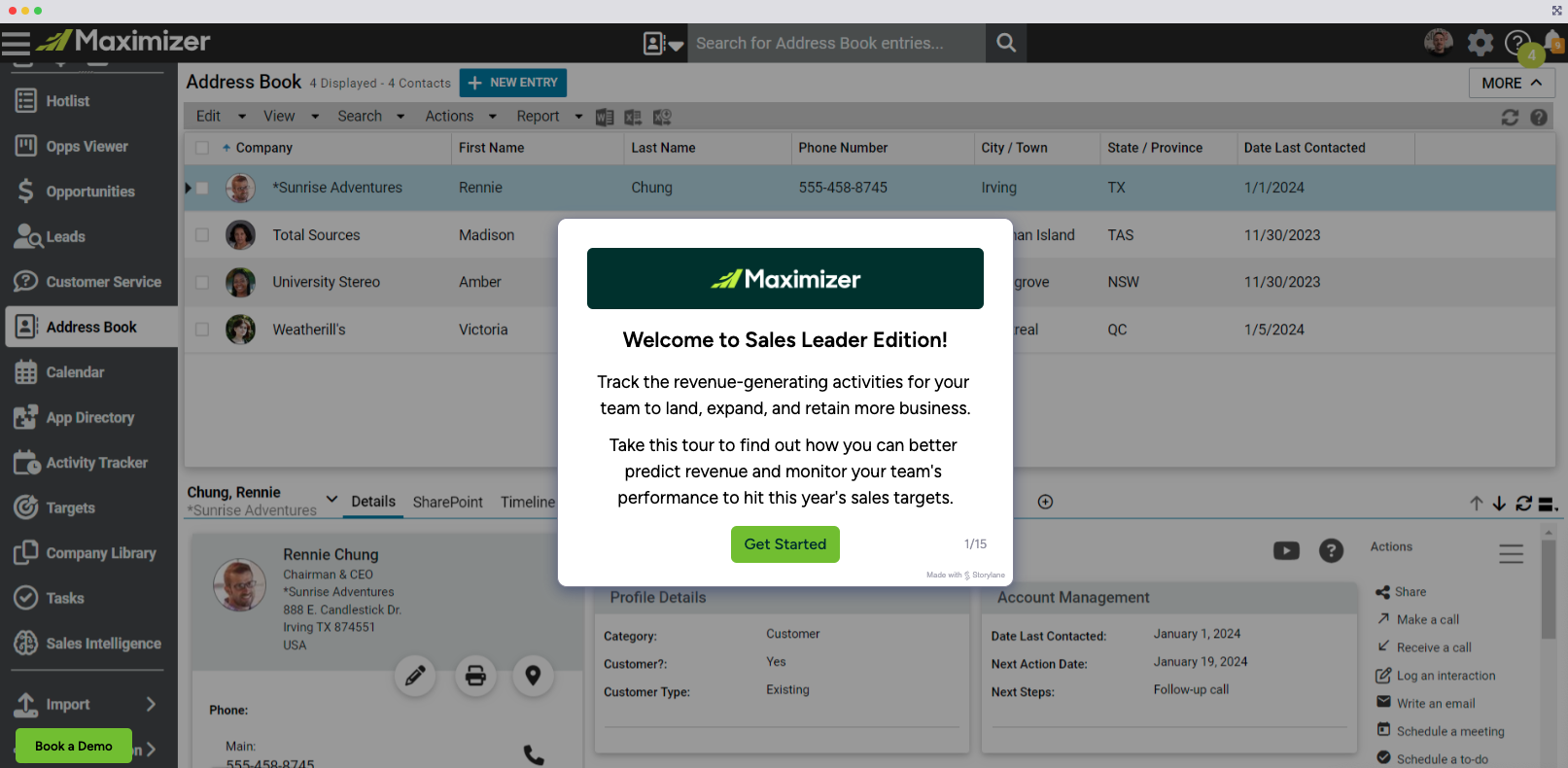
Task: Click Book a Demo button
Action: pos(74,746)
